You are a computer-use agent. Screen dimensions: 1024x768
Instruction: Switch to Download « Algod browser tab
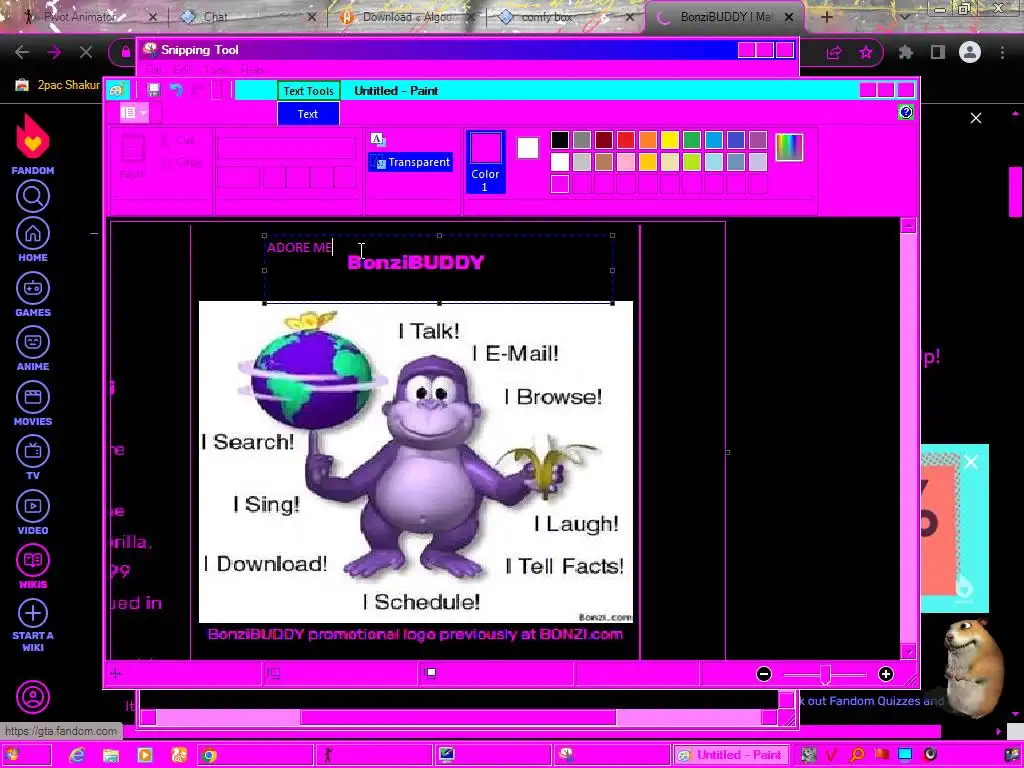point(407,17)
